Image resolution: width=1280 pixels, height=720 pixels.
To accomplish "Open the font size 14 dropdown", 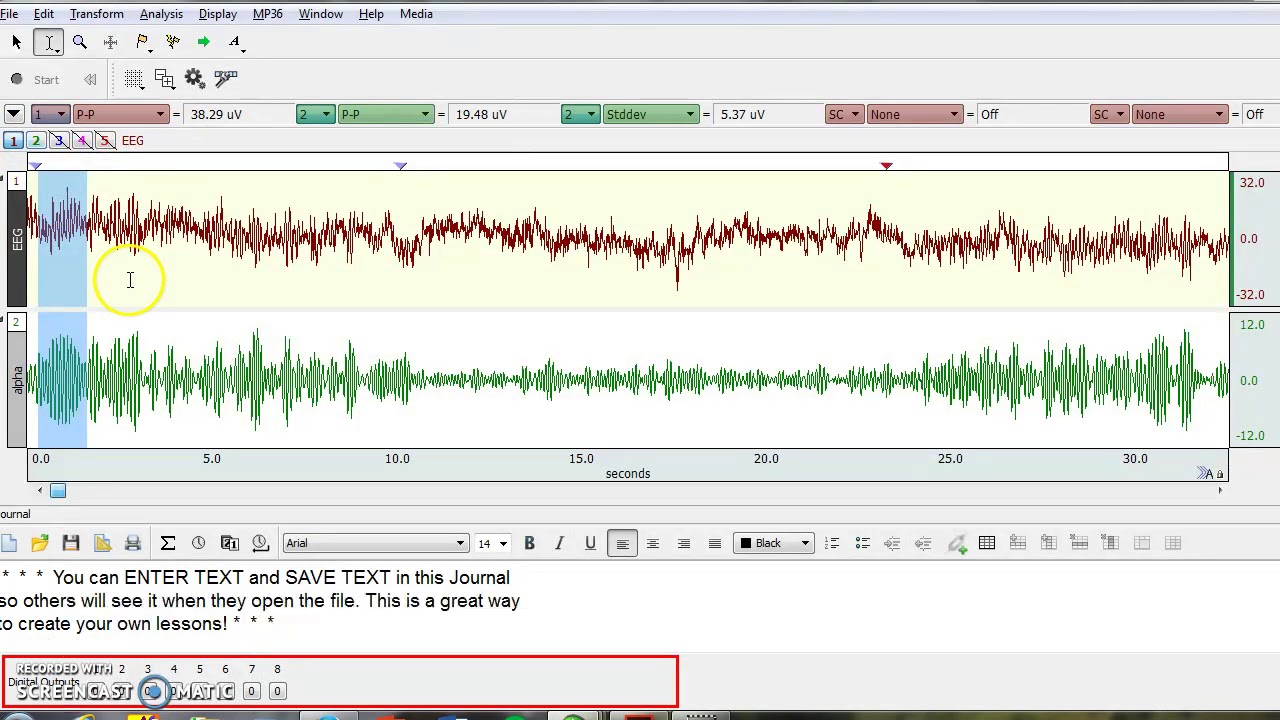I will pyautogui.click(x=492, y=543).
